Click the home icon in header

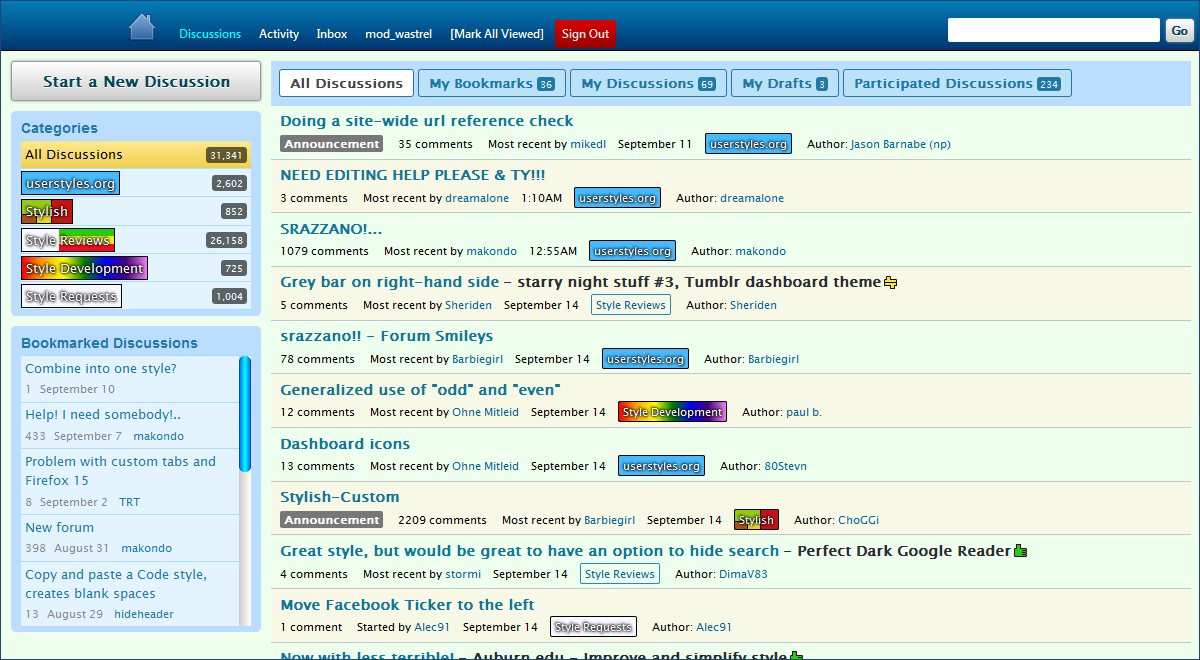coord(142,27)
